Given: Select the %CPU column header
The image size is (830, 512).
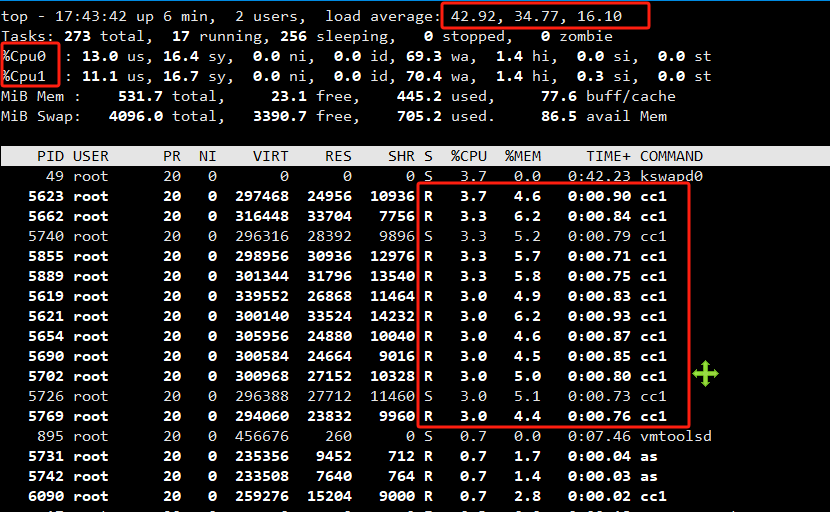Looking at the screenshot, I should (468, 156).
